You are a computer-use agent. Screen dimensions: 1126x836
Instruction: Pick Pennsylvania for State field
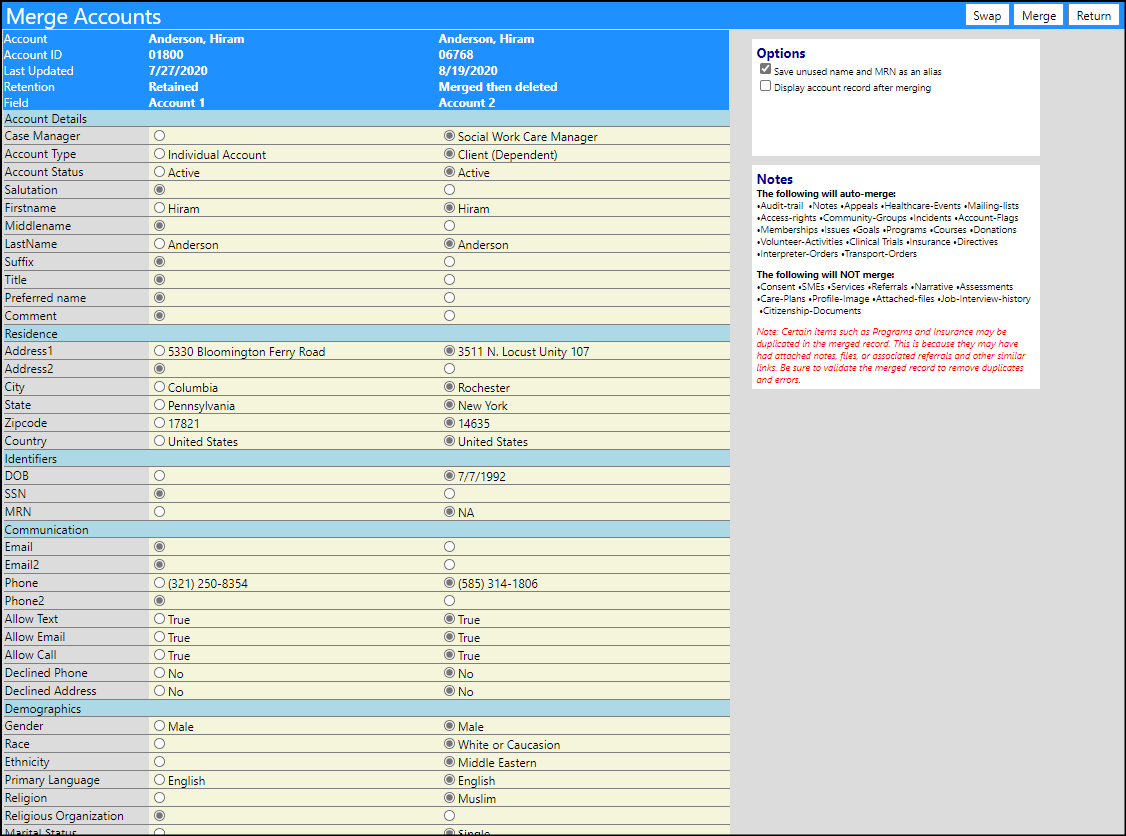click(x=159, y=405)
